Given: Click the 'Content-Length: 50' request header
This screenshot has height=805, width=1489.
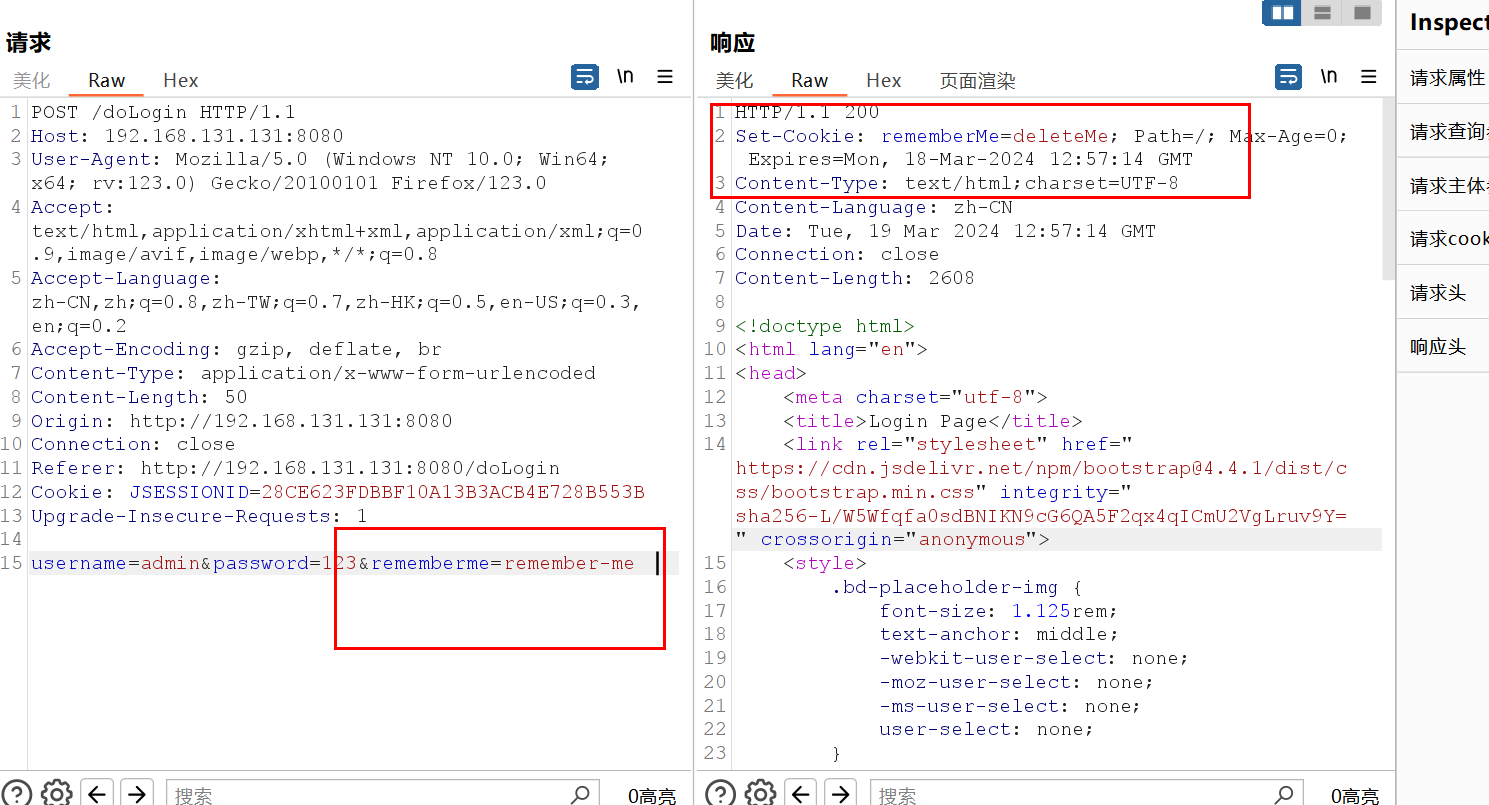Looking at the screenshot, I should pyautogui.click(x=139, y=397).
